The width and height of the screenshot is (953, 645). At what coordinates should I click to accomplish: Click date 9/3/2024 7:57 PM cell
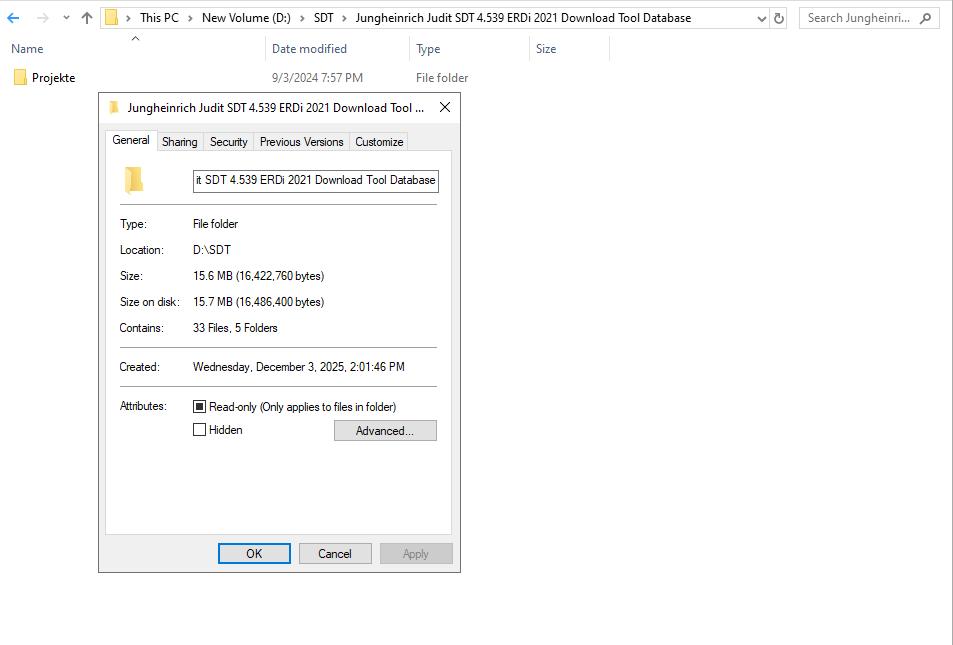pyautogui.click(x=317, y=78)
